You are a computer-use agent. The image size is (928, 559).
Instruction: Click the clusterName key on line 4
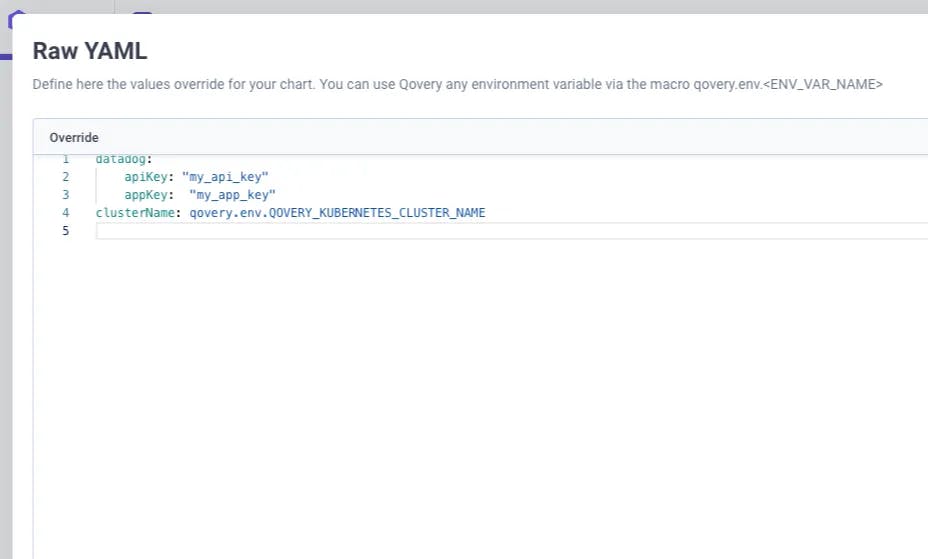coord(135,212)
